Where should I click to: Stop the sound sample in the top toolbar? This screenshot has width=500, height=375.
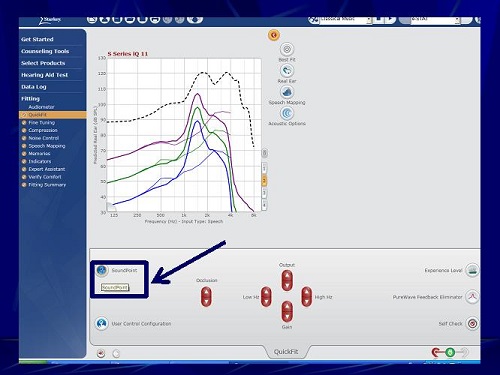[x=378, y=19]
